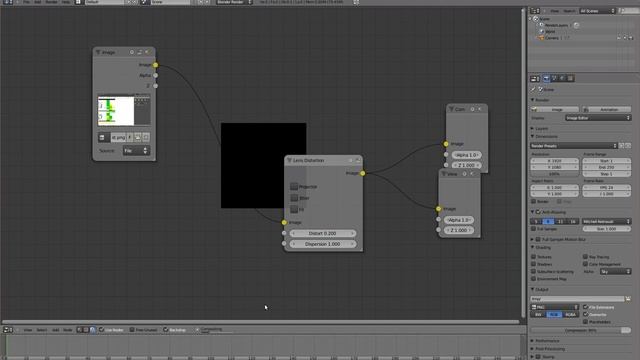The width and height of the screenshot is (640, 360).
Task: Click the Distort value field
Action: (322, 233)
